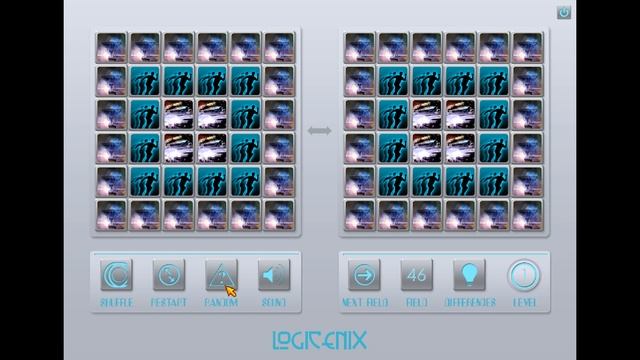640x360 pixels.
Task: Click the double-headed arrow between the grids
Action: pyautogui.click(x=320, y=131)
